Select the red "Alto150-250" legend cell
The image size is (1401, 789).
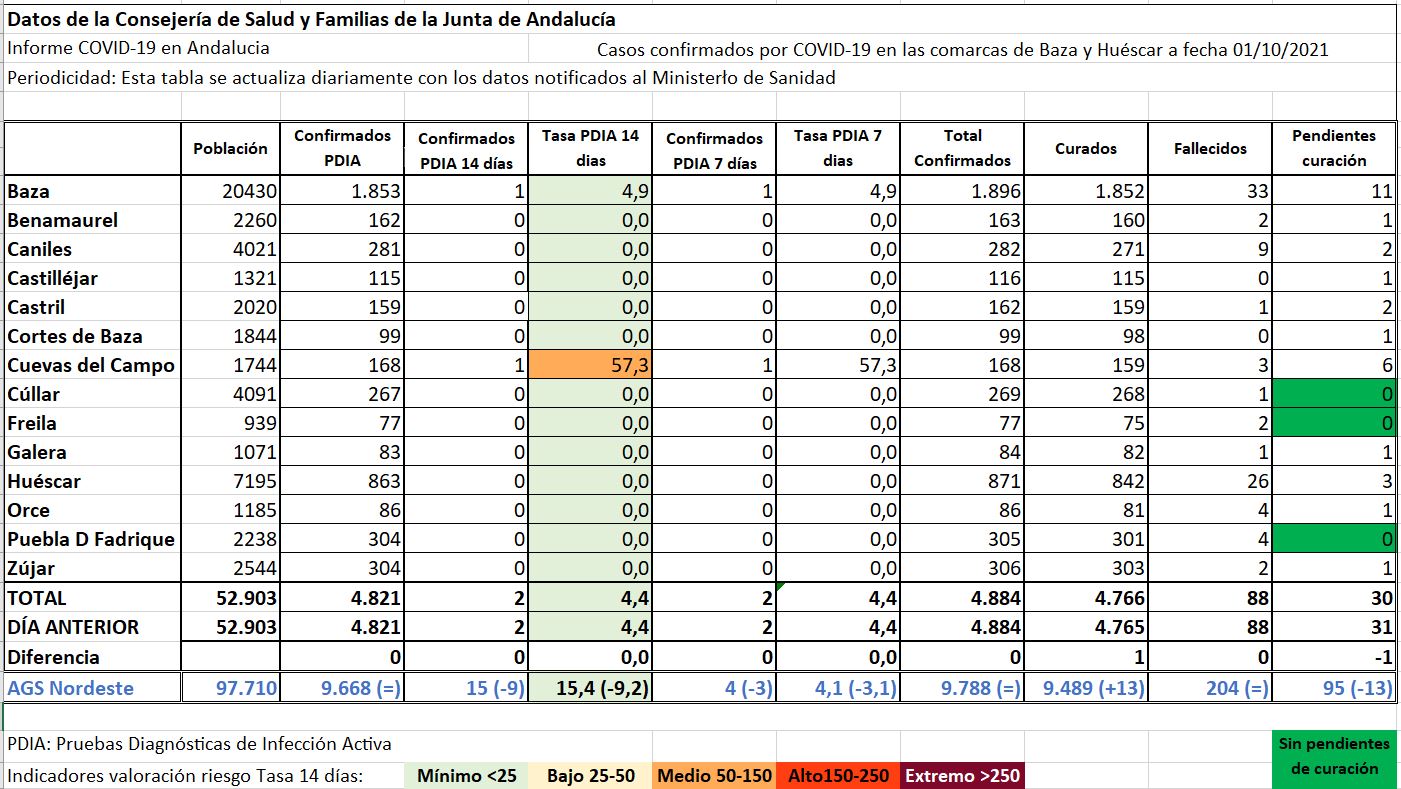pos(839,776)
